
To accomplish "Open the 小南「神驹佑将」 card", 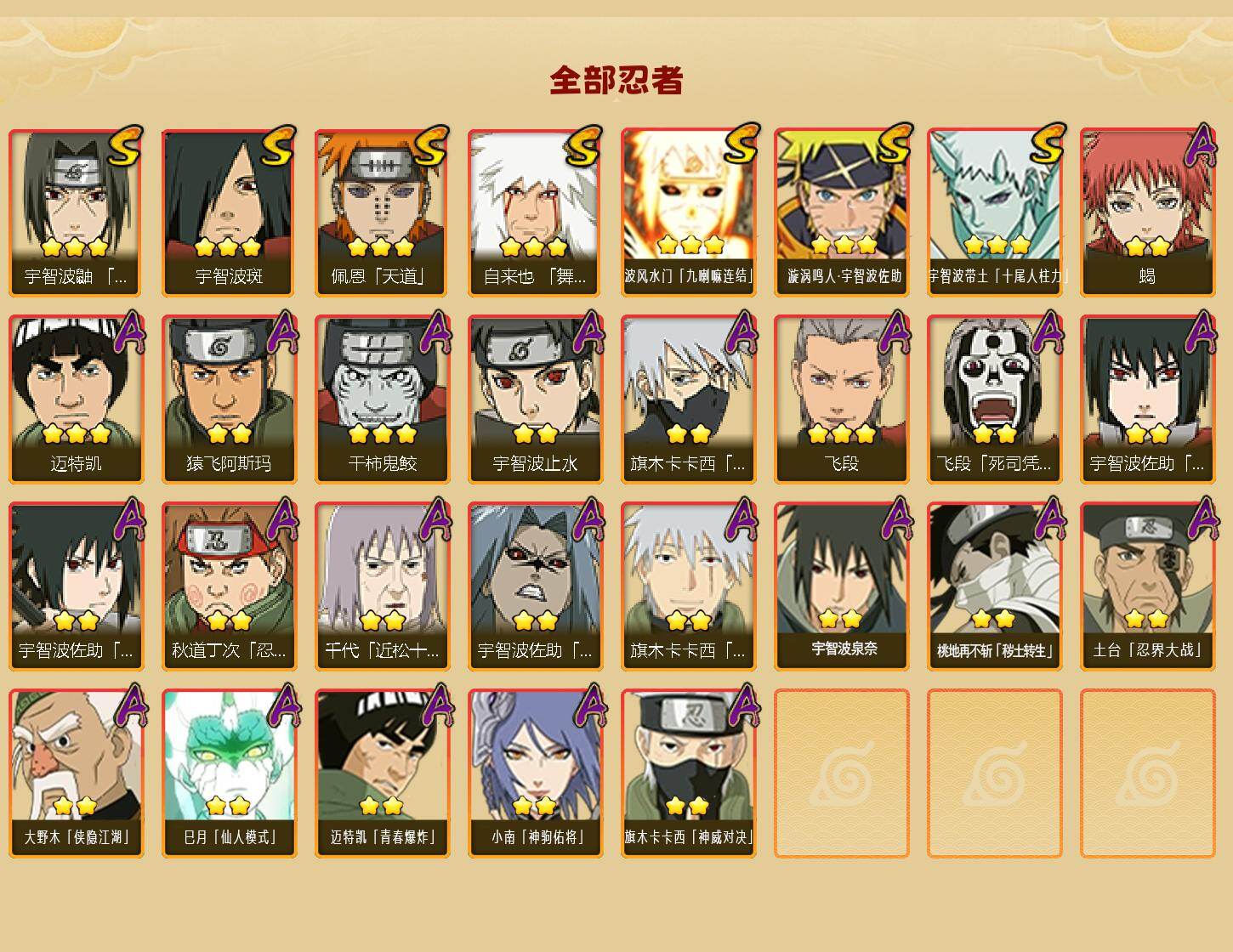I will 535,773.
